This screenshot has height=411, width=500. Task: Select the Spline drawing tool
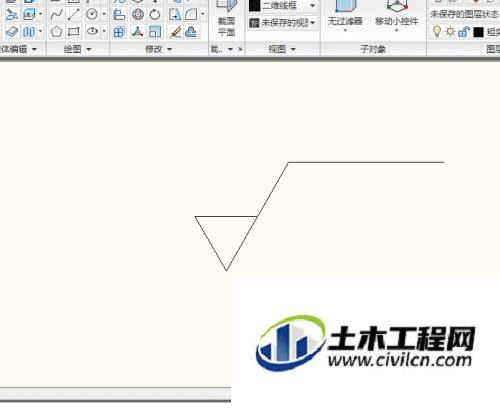click(x=56, y=15)
